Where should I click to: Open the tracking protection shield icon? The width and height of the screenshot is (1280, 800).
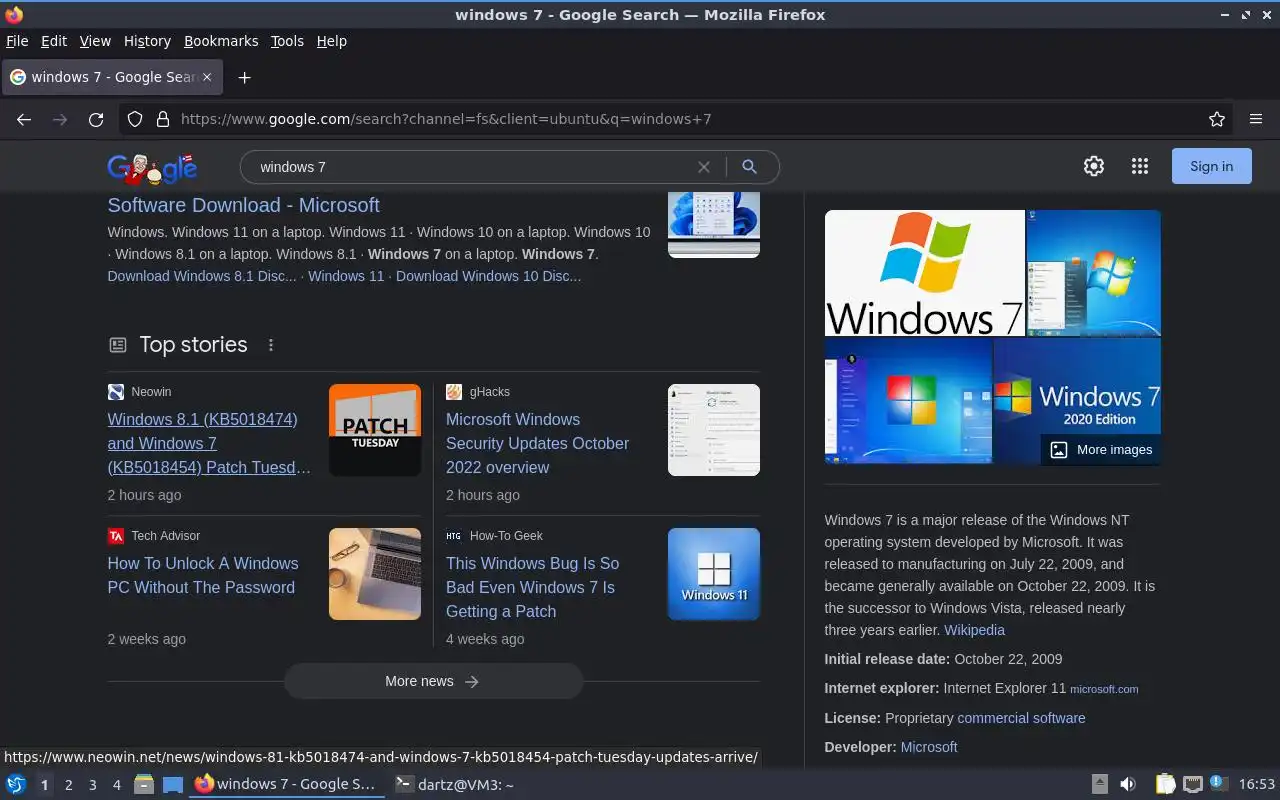coord(135,119)
